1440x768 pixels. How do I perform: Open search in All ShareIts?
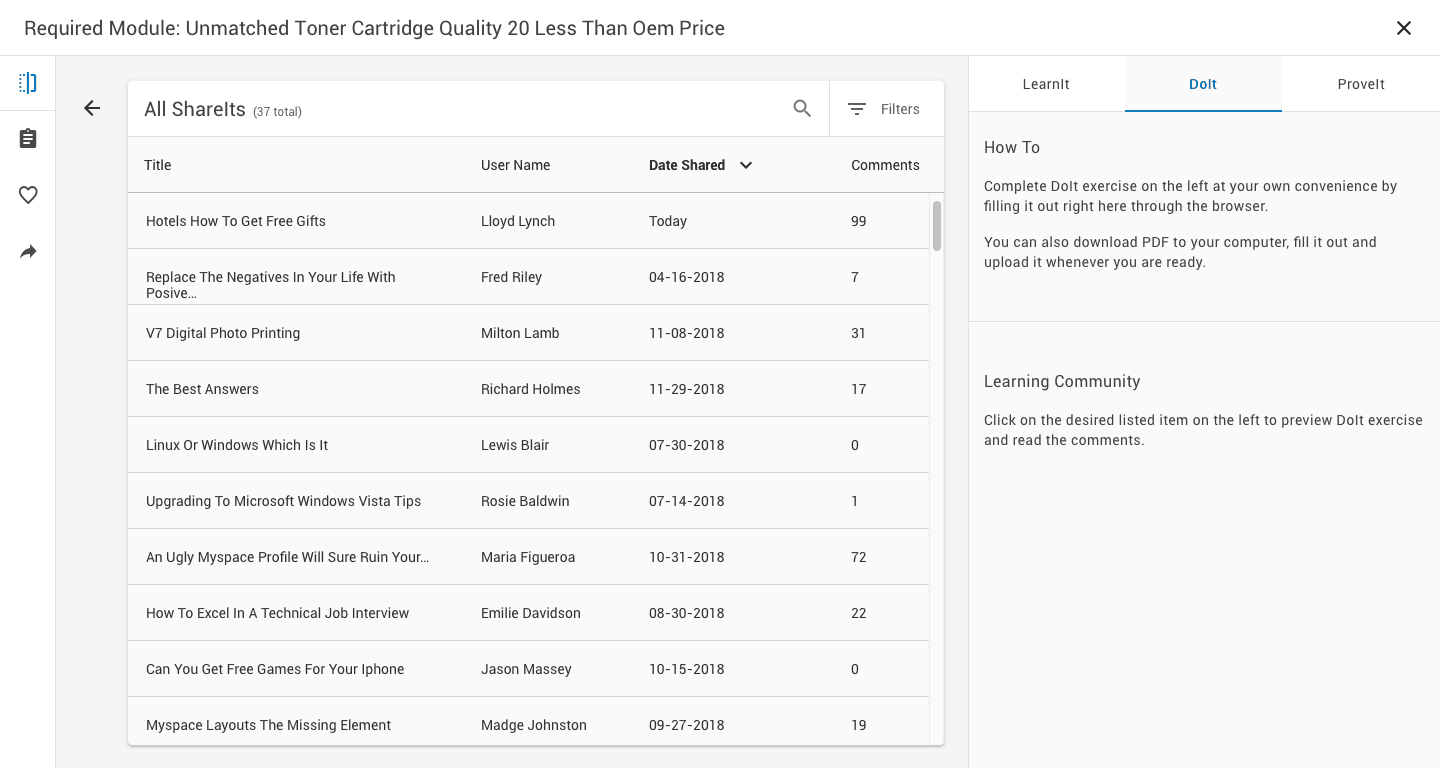point(802,109)
